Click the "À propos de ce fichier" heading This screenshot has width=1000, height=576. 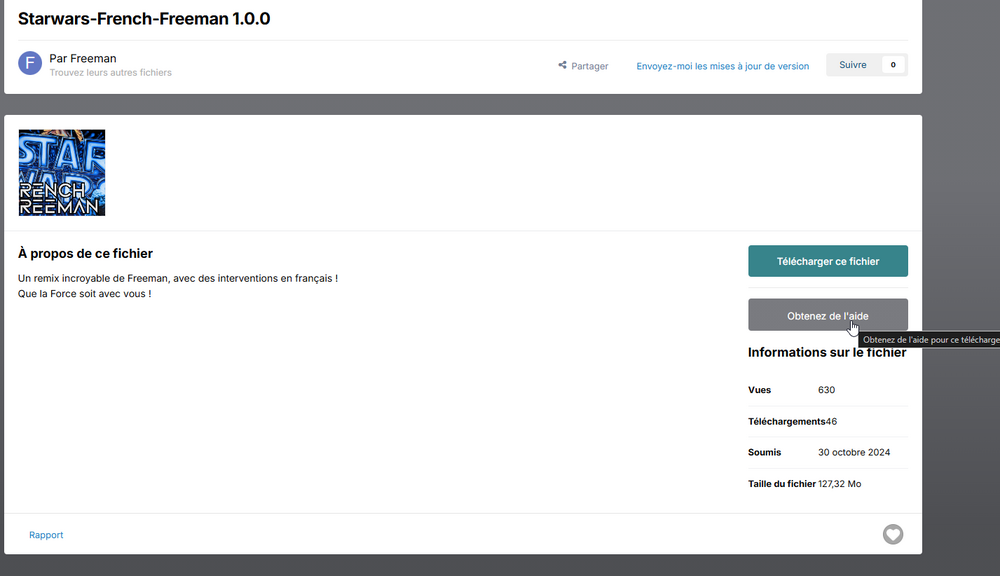pos(85,254)
